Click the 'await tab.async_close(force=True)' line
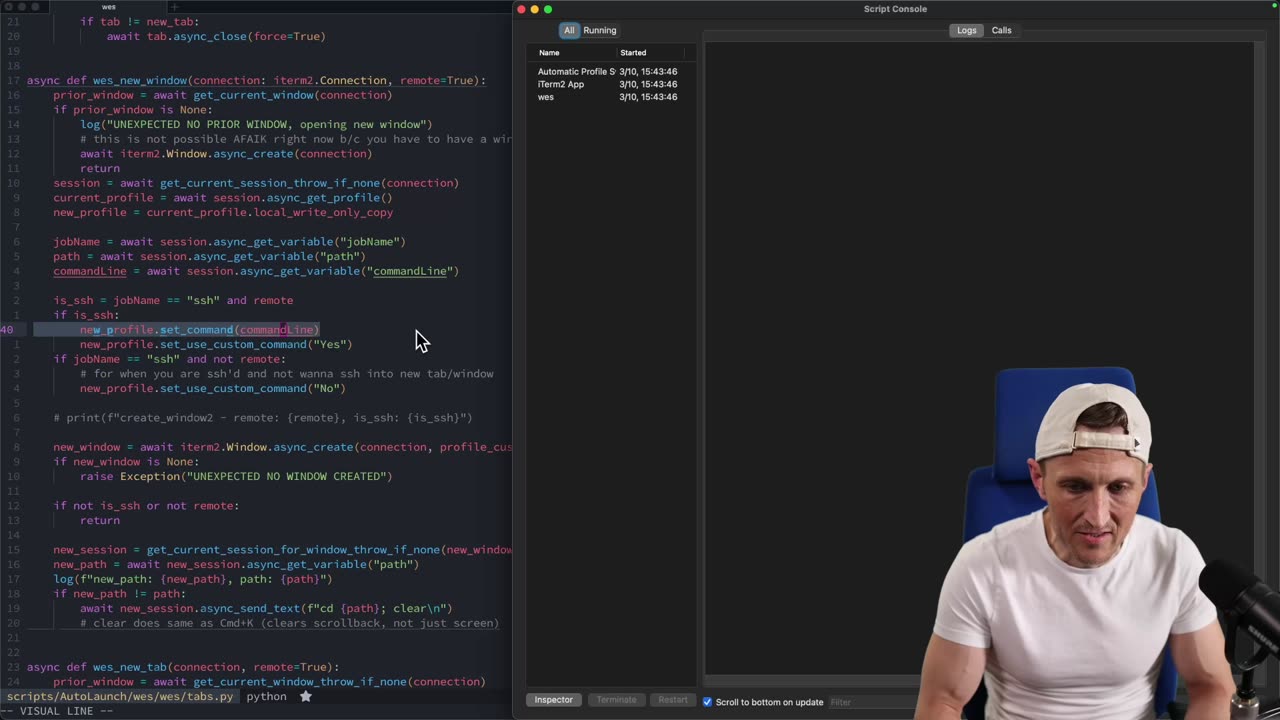1280x720 pixels. pyautogui.click(x=216, y=36)
